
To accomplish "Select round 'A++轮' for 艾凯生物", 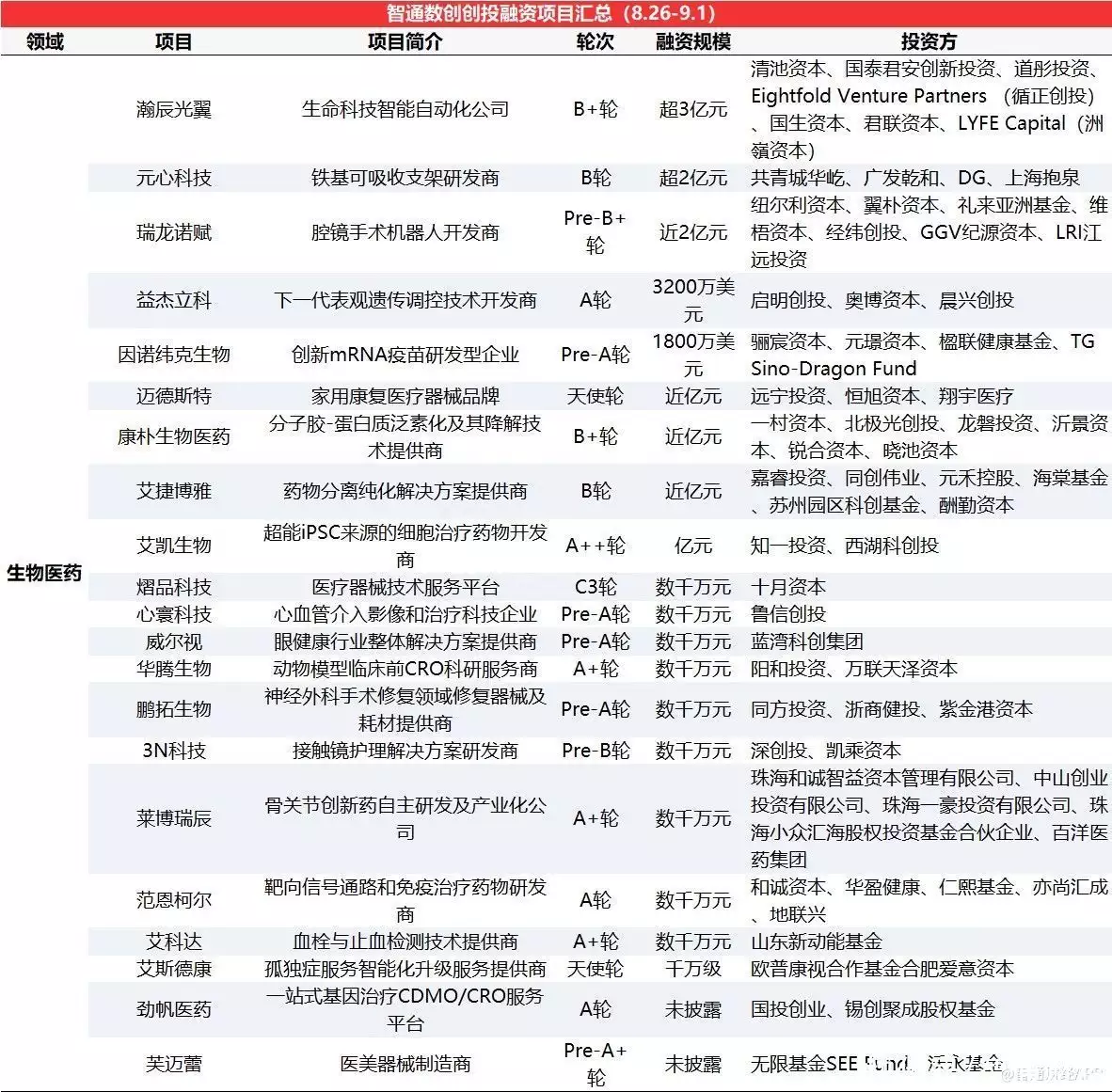I will point(595,546).
